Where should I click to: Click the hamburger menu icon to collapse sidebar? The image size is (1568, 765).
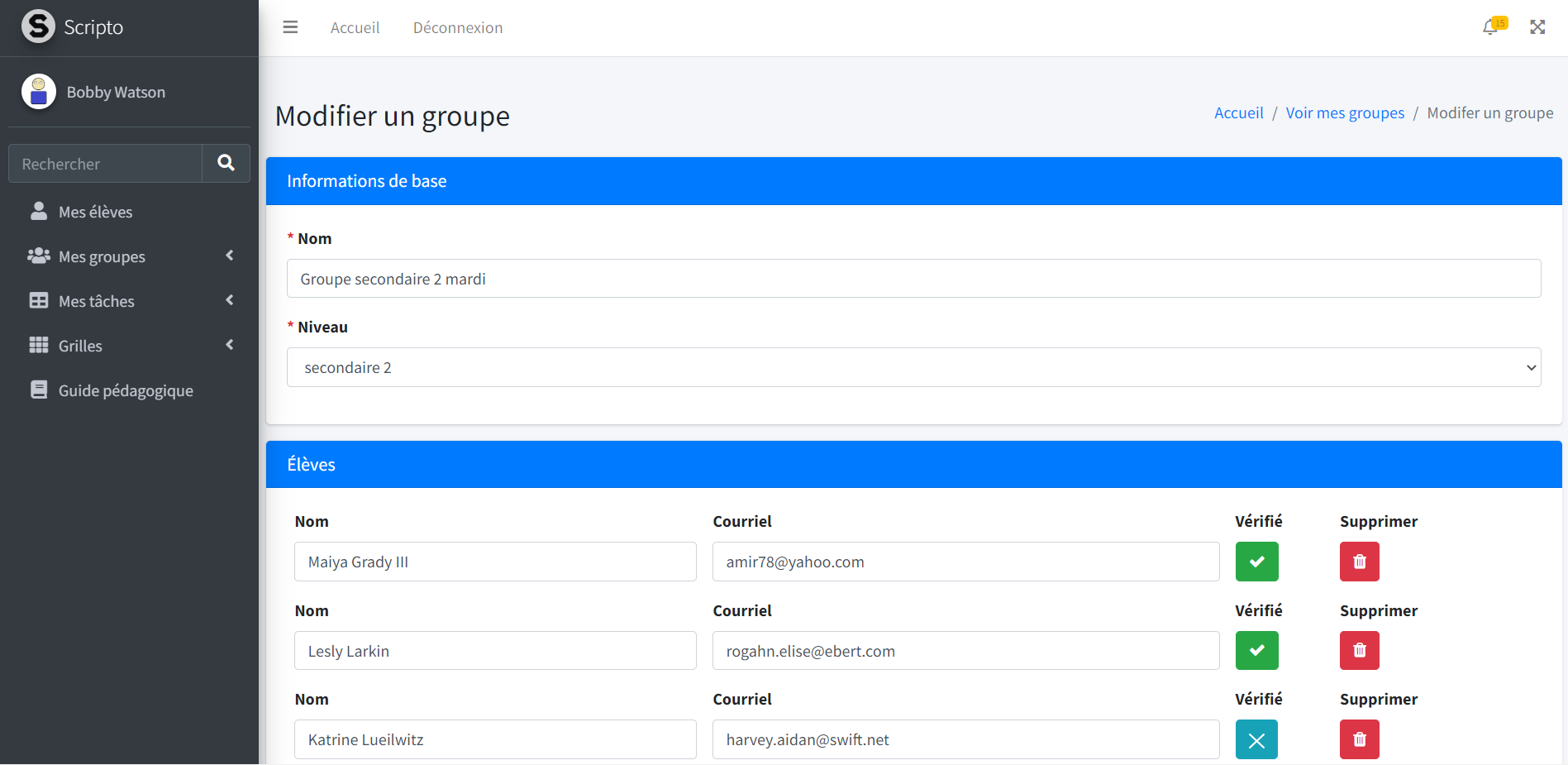pos(290,27)
